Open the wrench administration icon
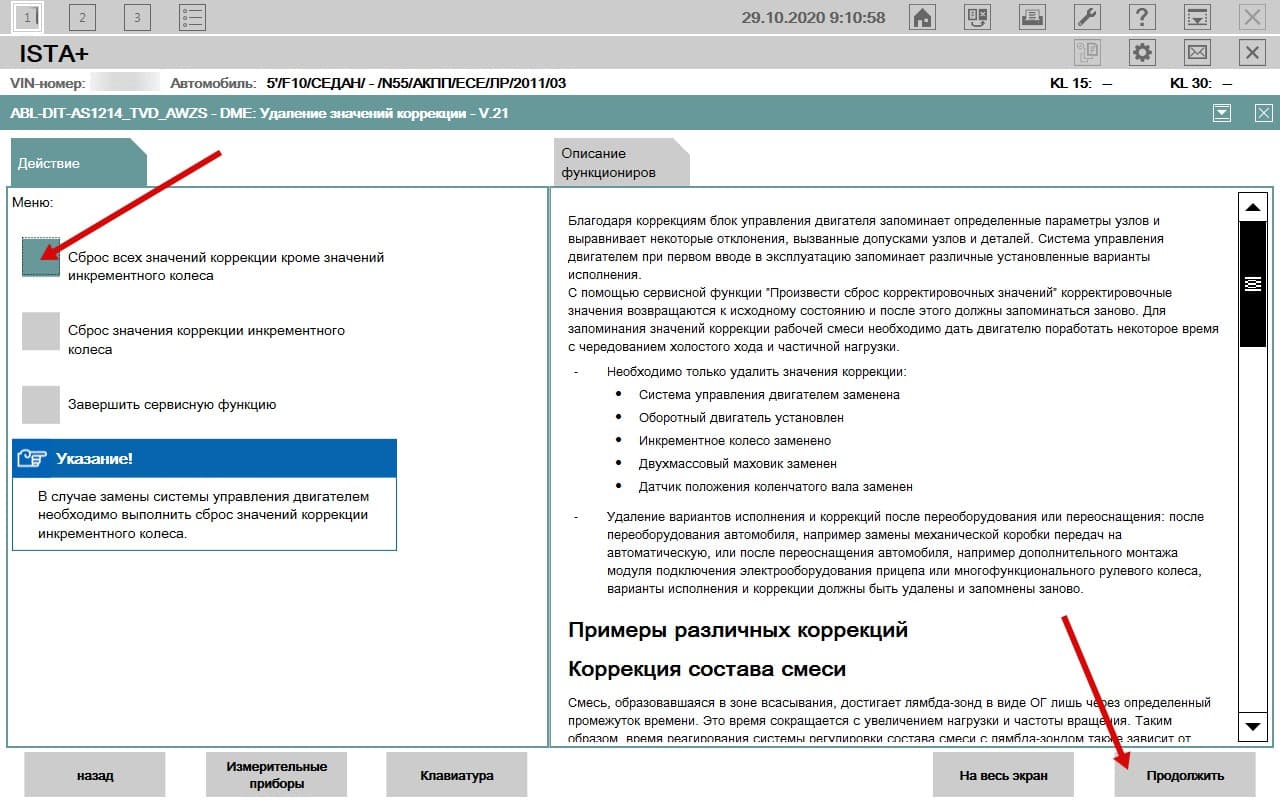The image size is (1280, 800). point(1088,16)
